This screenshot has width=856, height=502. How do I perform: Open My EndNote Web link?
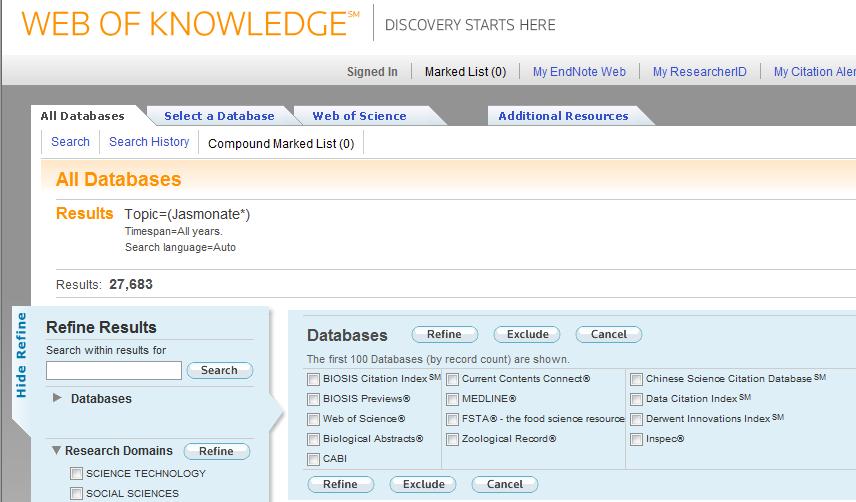579,71
